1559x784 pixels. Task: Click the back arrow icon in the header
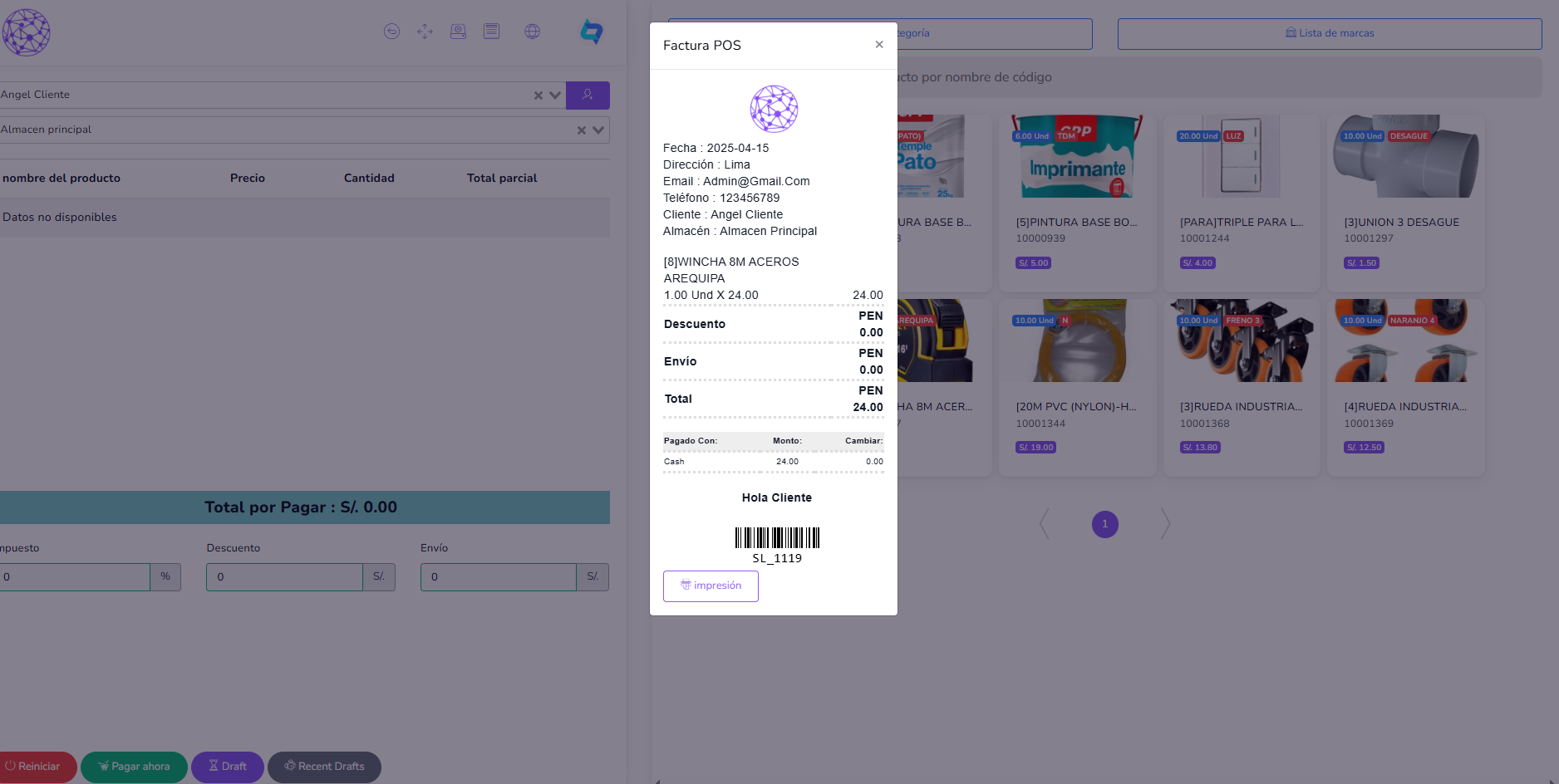[x=391, y=32]
